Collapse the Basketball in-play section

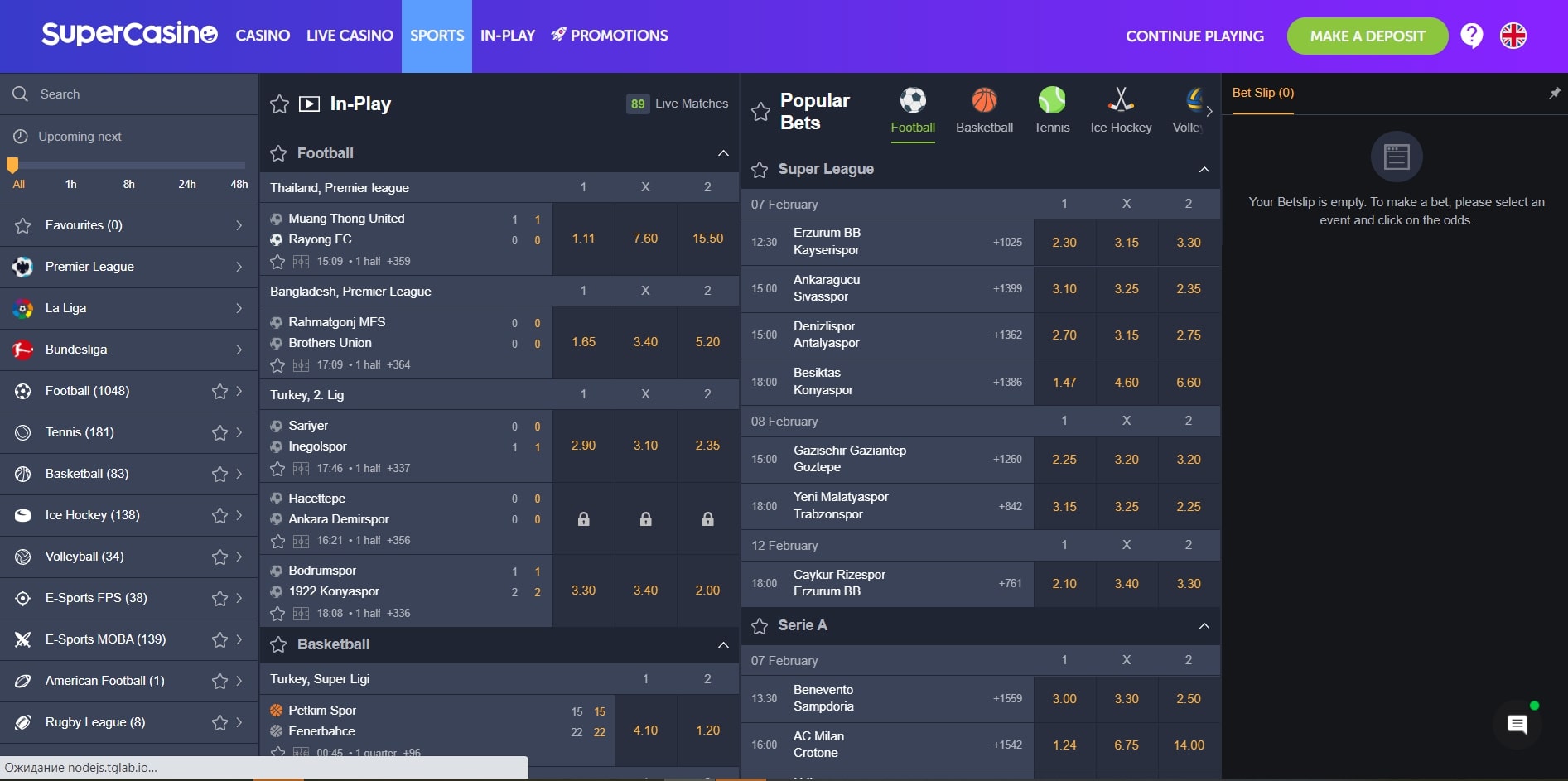click(723, 644)
